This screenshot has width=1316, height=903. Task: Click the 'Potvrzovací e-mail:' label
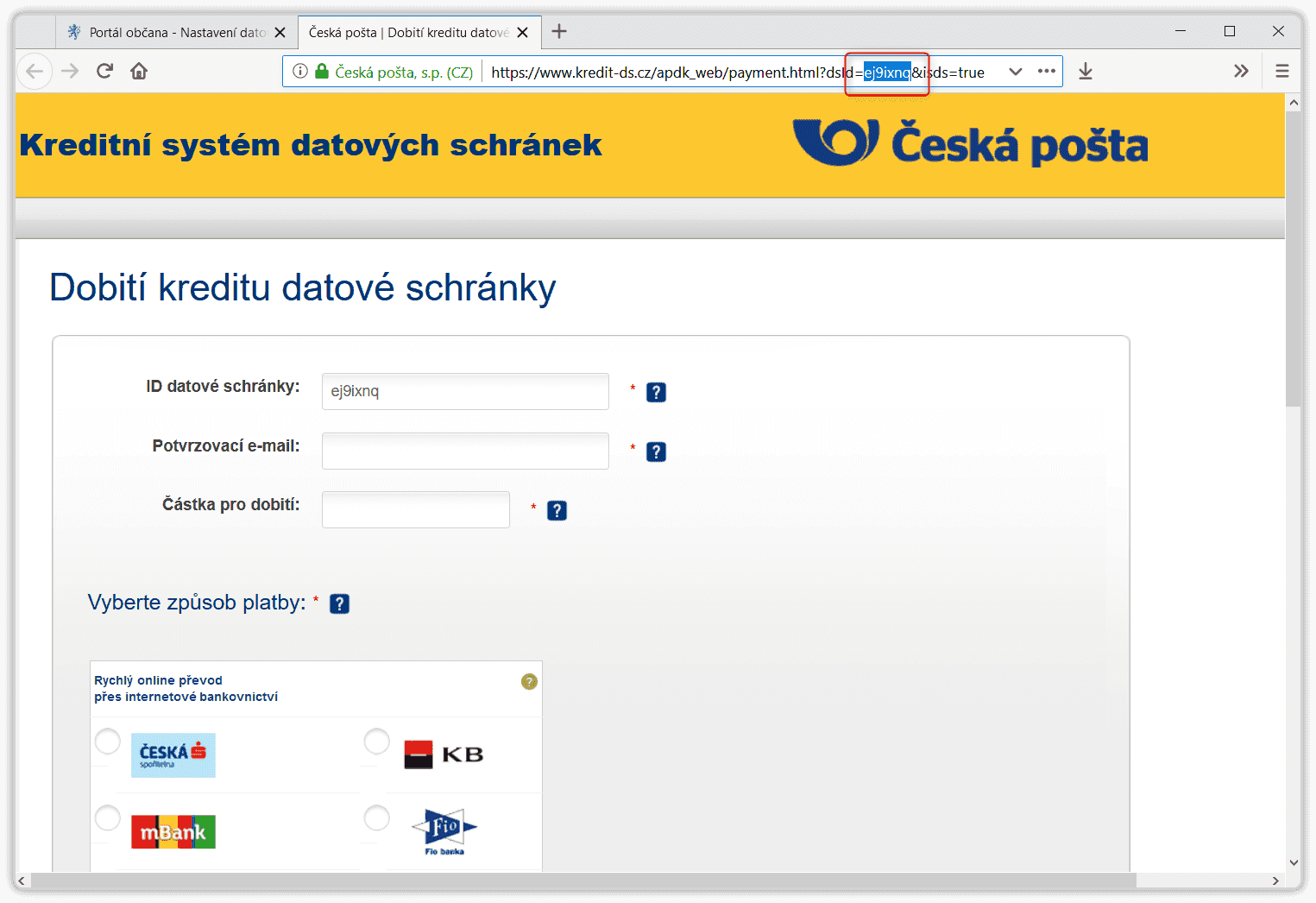pos(226,446)
